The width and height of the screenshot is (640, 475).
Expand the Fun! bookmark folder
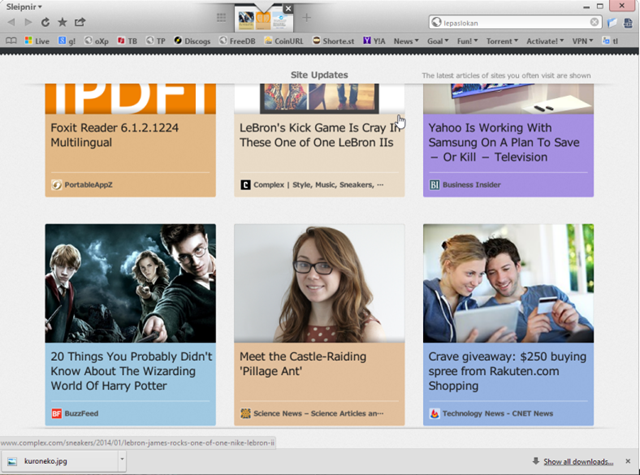pos(467,41)
